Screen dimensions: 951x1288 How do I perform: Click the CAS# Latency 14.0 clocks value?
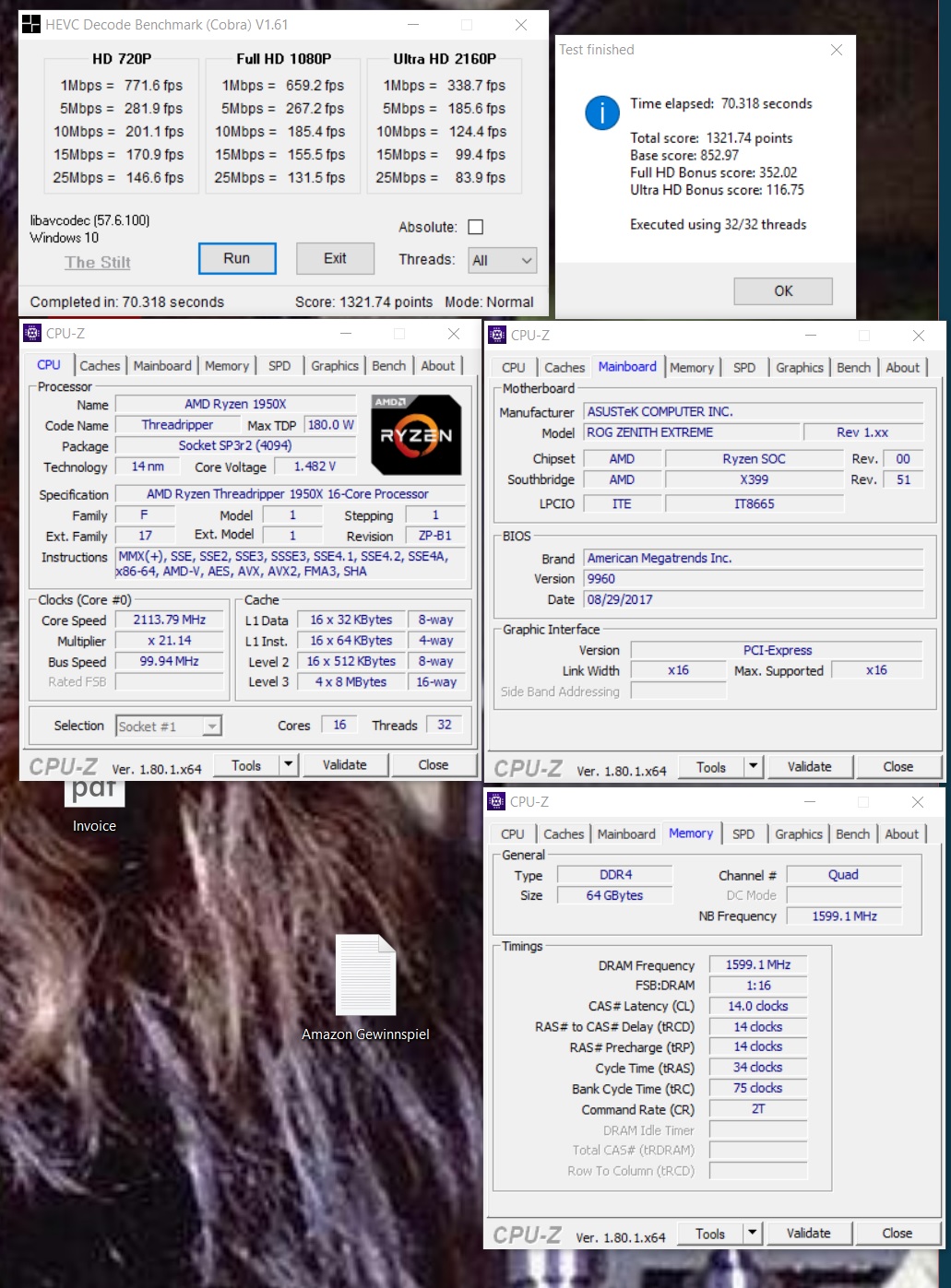point(758,1006)
